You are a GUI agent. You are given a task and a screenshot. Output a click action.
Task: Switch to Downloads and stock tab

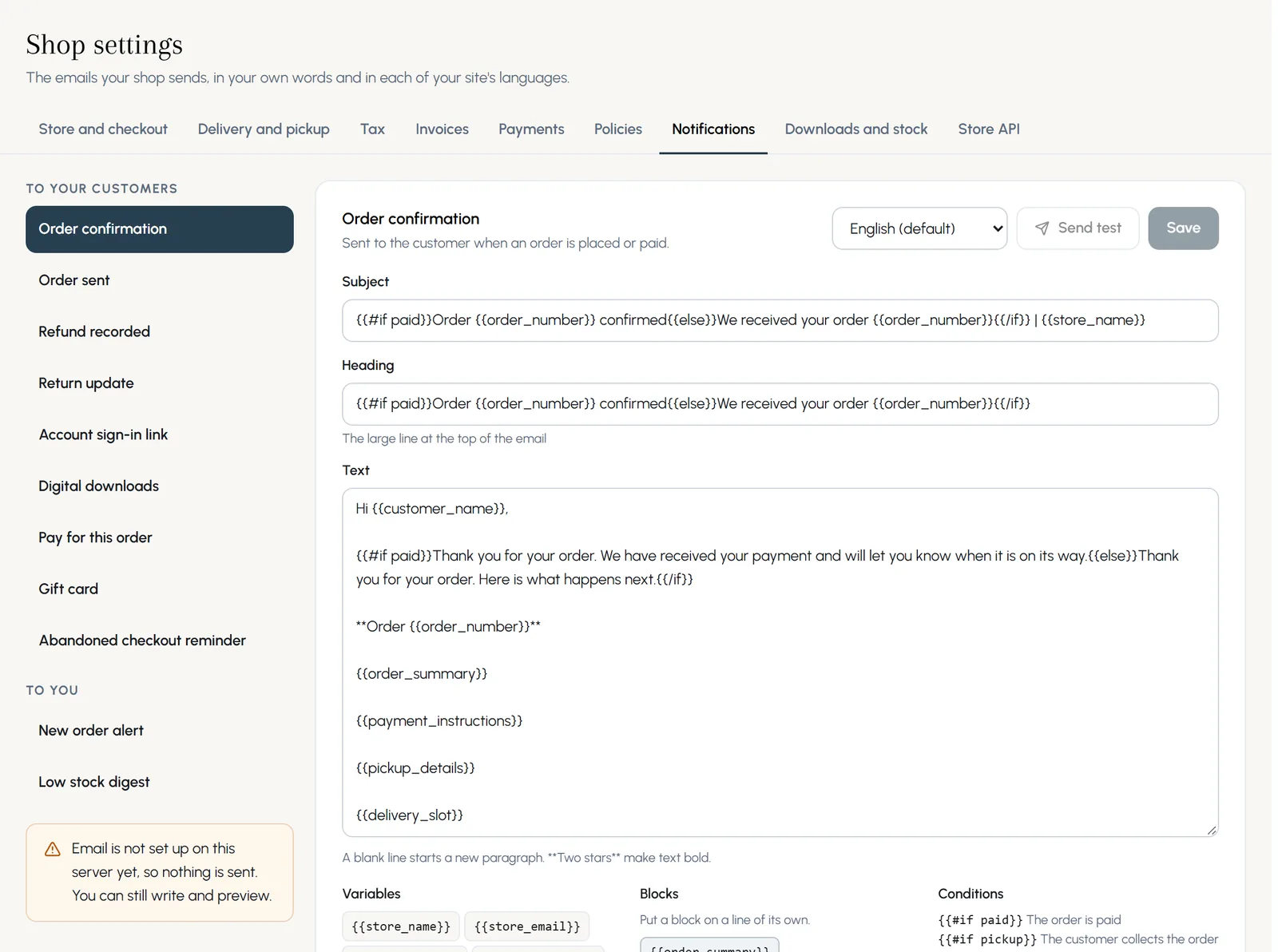856,129
